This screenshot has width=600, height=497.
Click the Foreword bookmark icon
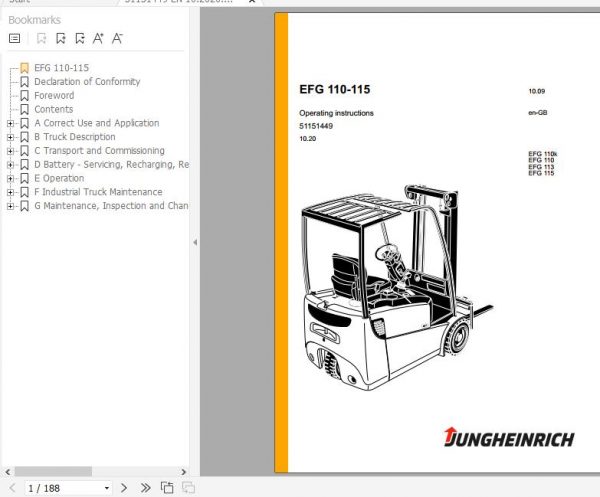tap(24, 96)
